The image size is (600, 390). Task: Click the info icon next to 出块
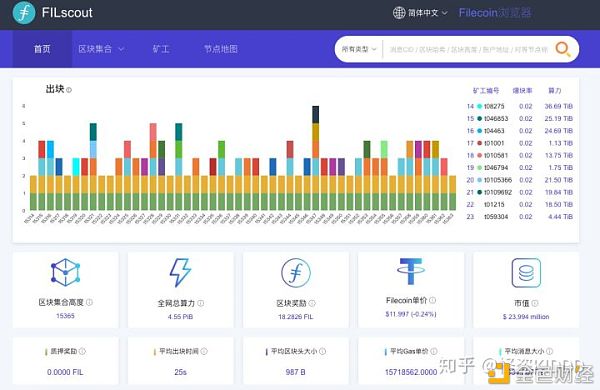69,90
